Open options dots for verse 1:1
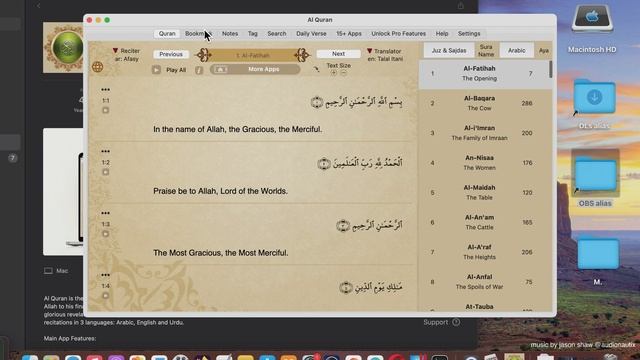Image resolution: width=640 pixels, height=360 pixels. pyautogui.click(x=105, y=89)
